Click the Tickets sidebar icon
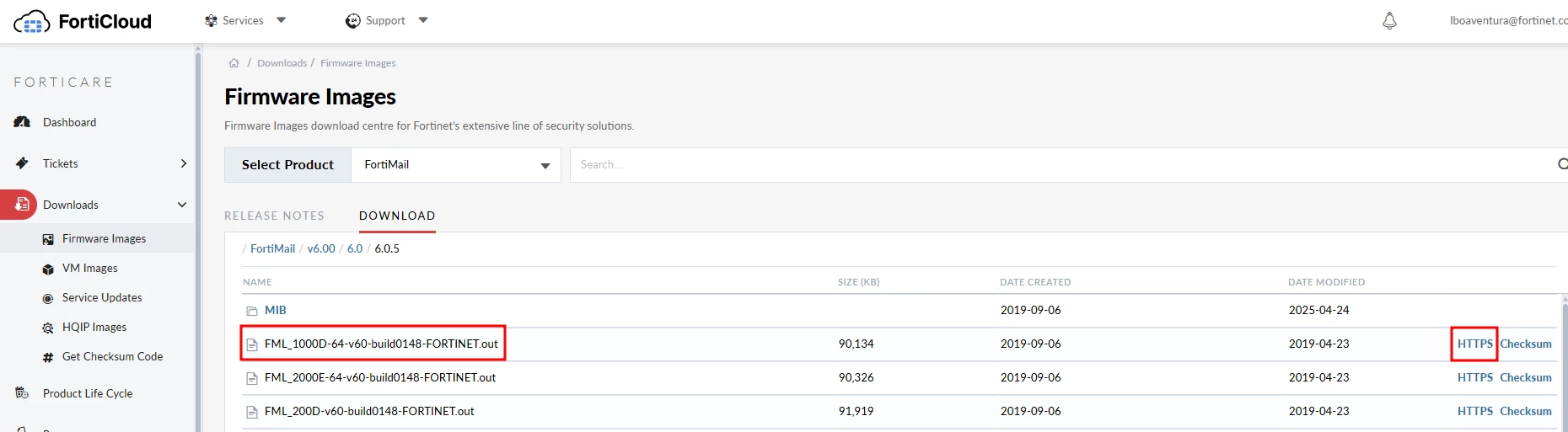The image size is (1568, 432). click(x=22, y=163)
